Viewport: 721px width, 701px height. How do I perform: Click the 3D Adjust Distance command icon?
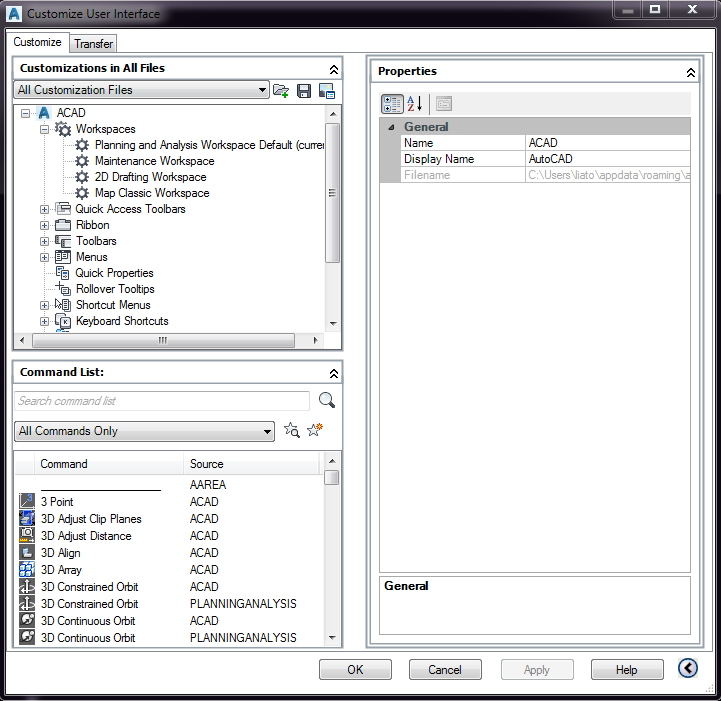point(27,535)
